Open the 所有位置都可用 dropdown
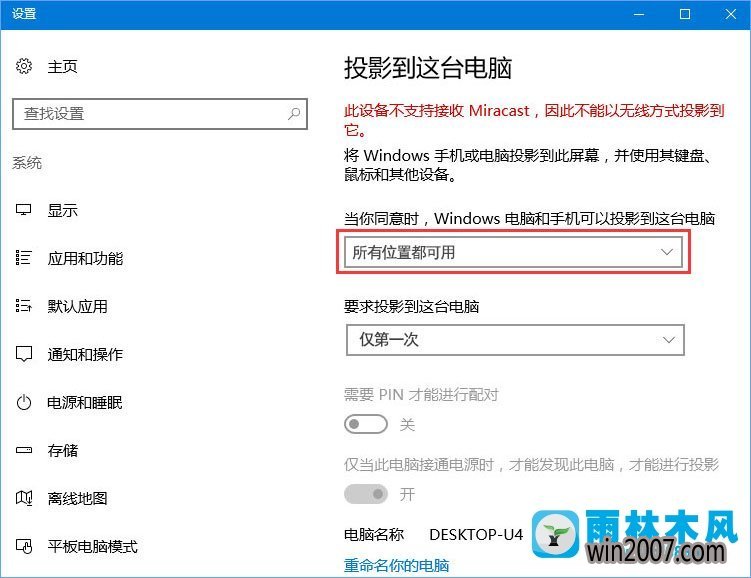This screenshot has height=578, width=751. pyautogui.click(x=513, y=252)
